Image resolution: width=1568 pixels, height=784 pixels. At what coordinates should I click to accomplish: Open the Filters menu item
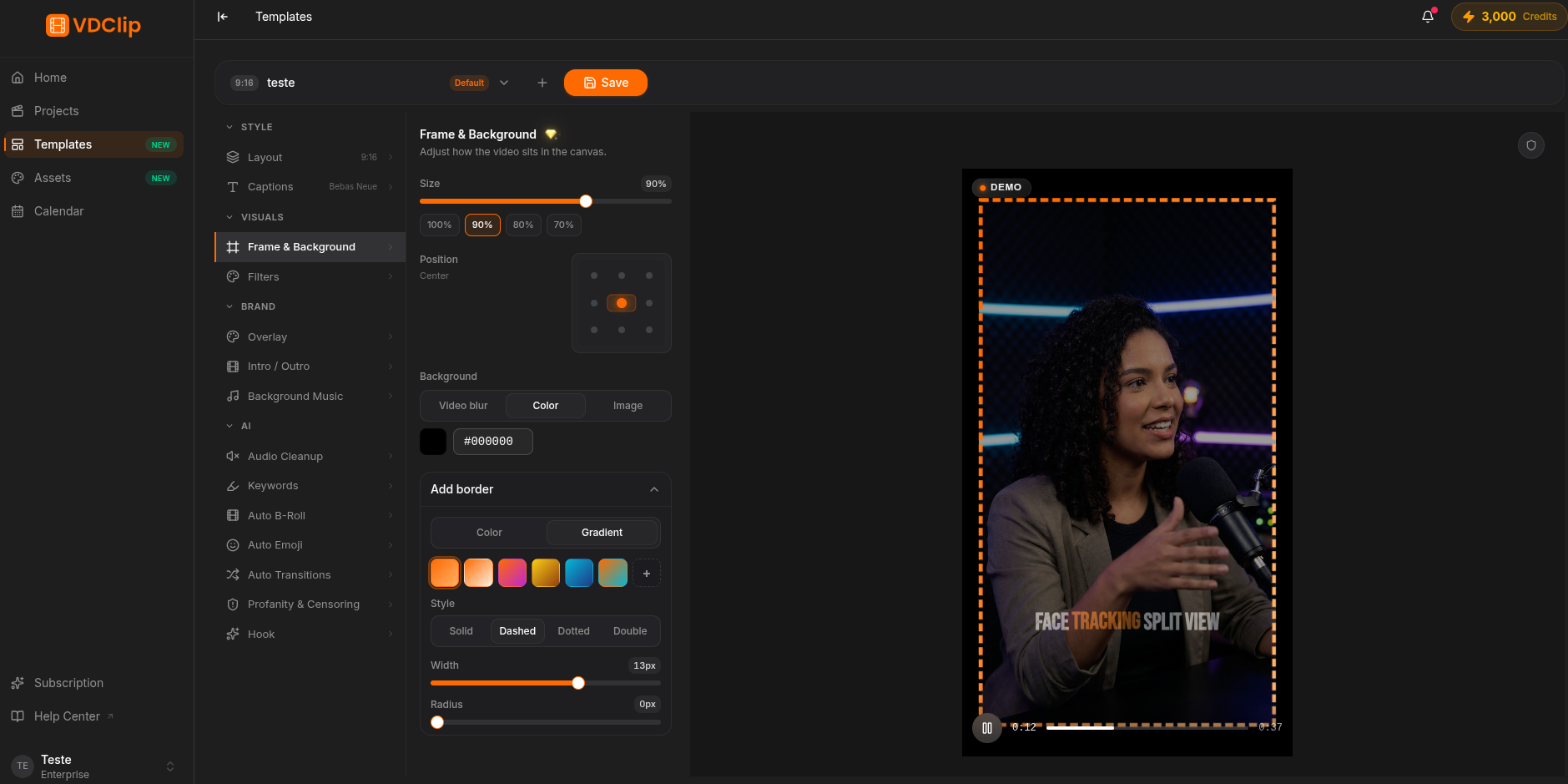(x=310, y=277)
